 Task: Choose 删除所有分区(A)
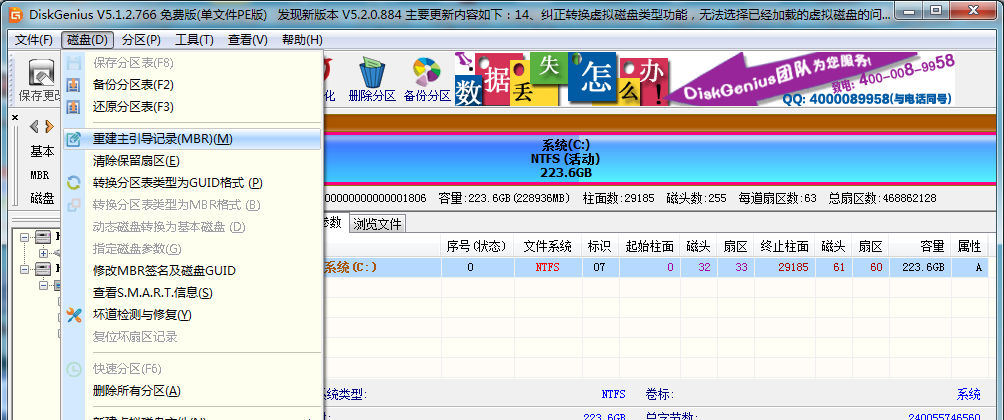(192, 391)
